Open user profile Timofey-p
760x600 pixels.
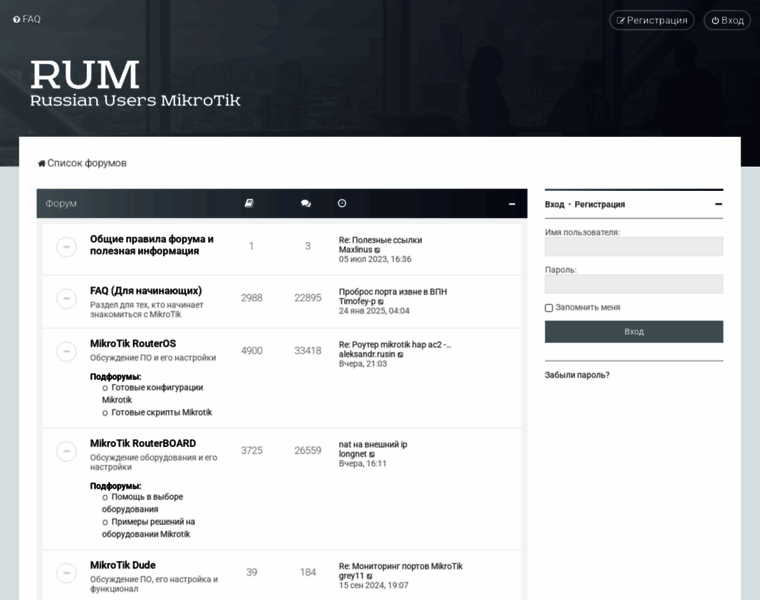tap(357, 301)
